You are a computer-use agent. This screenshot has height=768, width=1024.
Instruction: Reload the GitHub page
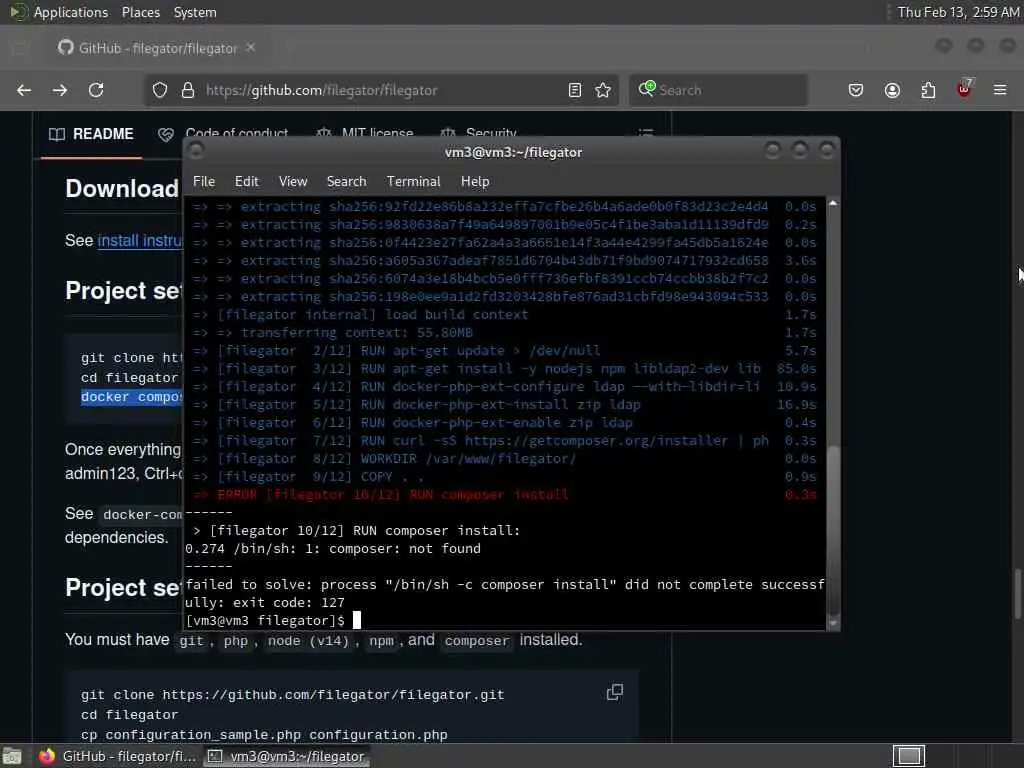(96, 90)
